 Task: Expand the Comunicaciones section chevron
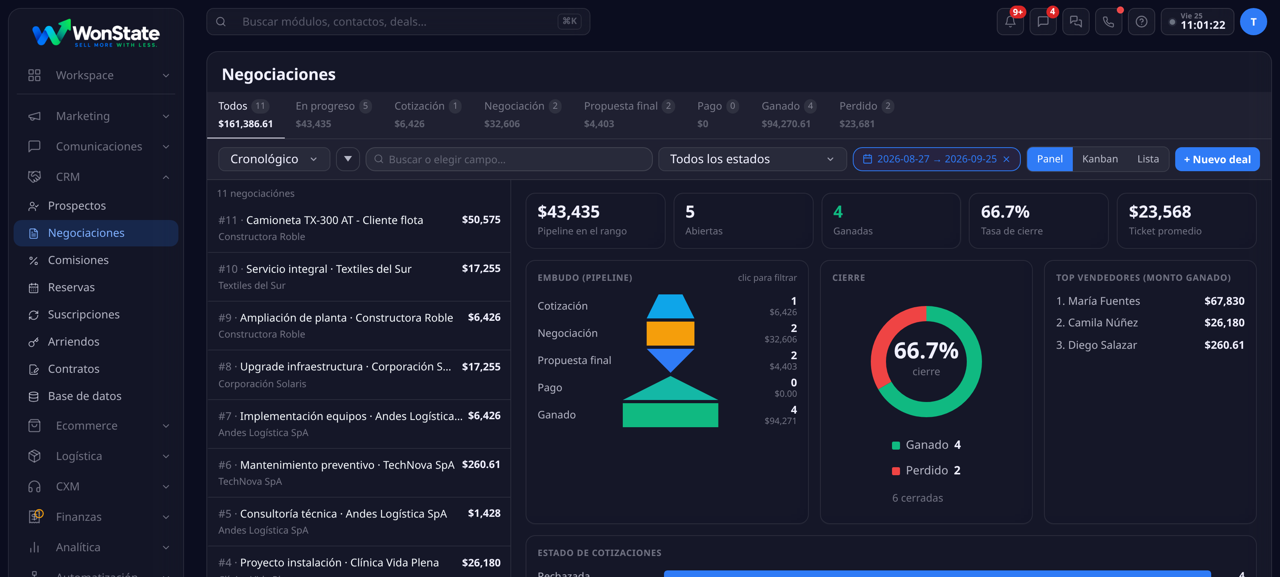tap(166, 146)
